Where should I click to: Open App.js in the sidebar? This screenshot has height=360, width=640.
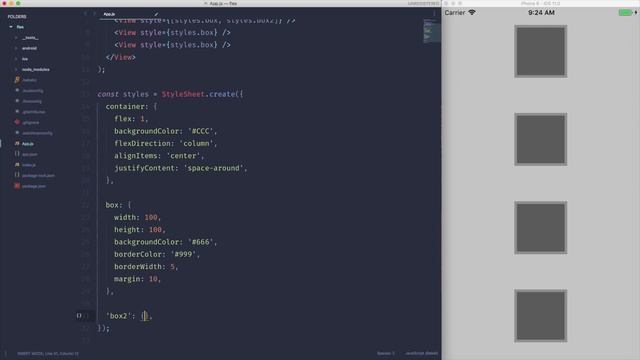click(28, 144)
